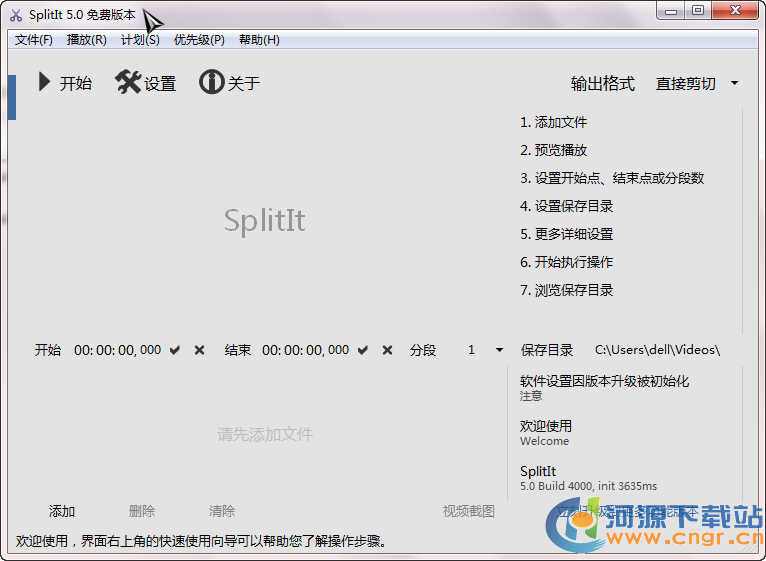Close the SplitIt window
Image resolution: width=766 pixels, height=561 pixels.
pos(735,11)
